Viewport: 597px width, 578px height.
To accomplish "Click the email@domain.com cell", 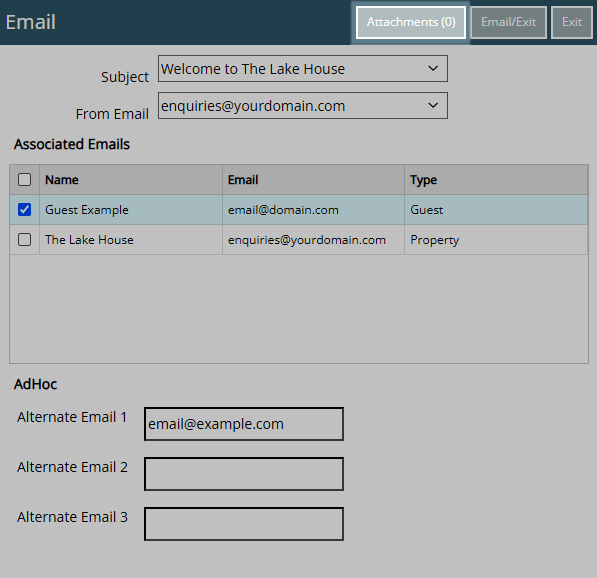I will [313, 209].
